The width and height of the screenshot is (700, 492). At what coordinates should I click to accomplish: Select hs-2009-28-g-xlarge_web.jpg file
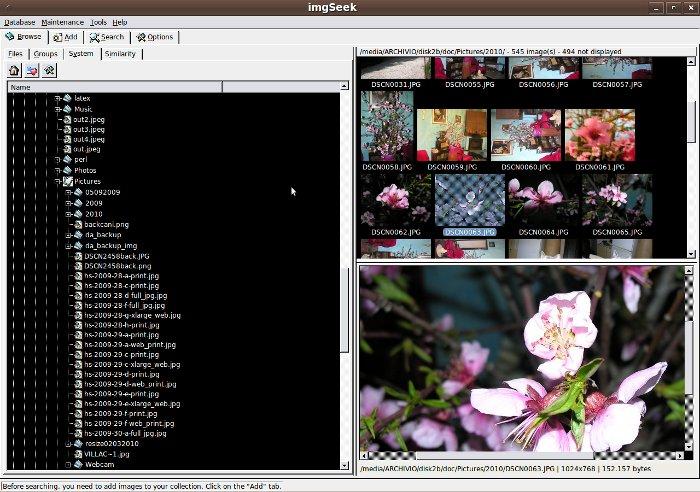point(133,315)
